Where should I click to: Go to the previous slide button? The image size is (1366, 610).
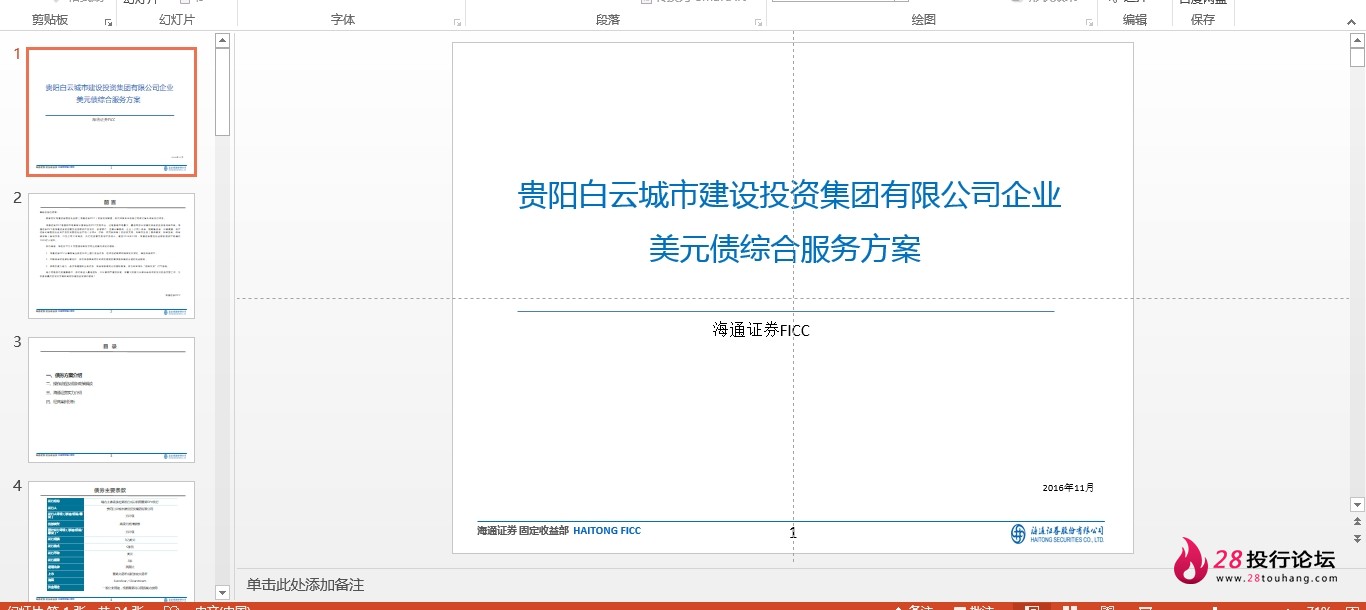click(1357, 523)
